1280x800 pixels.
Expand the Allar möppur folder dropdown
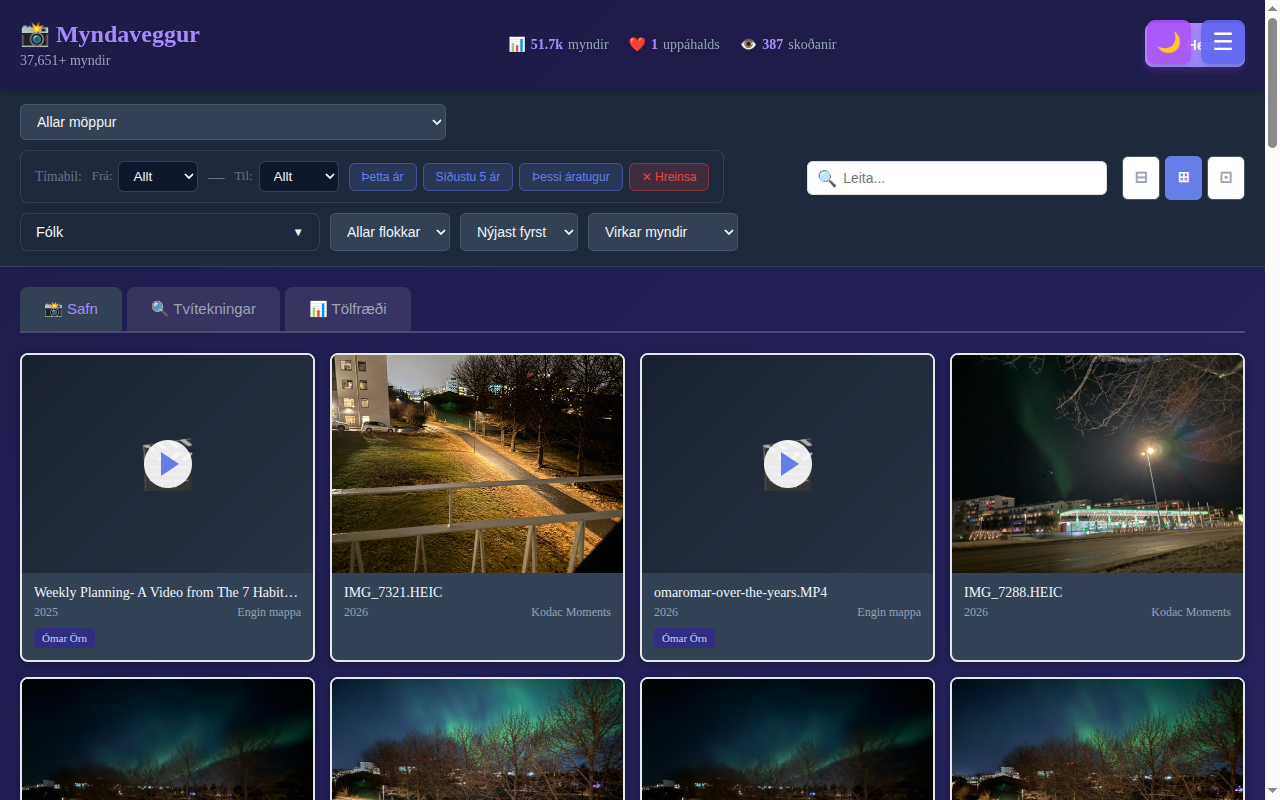pyautogui.click(x=232, y=122)
